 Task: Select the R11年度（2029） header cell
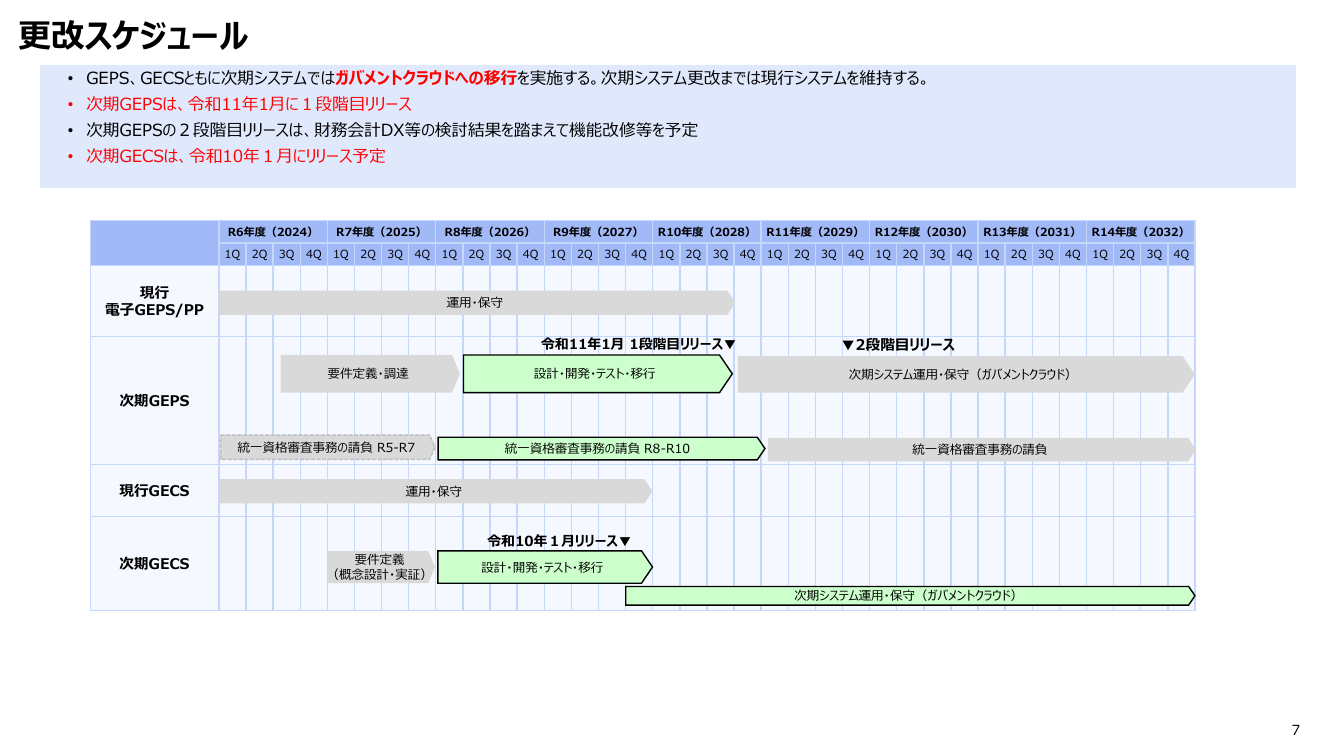point(815,232)
